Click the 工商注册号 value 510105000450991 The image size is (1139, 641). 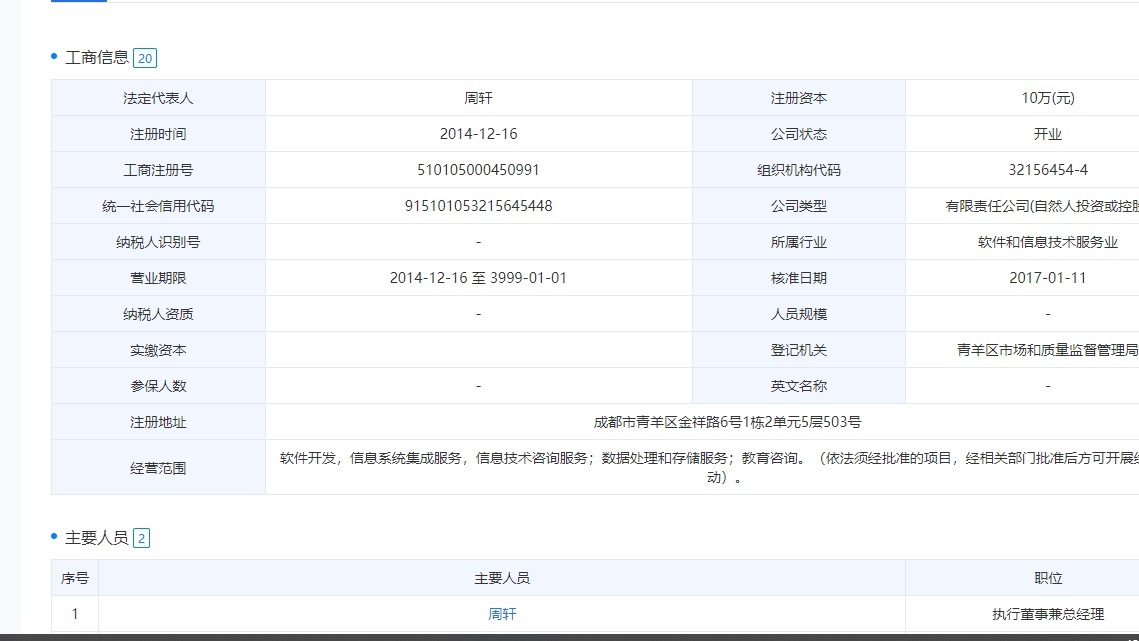point(478,170)
